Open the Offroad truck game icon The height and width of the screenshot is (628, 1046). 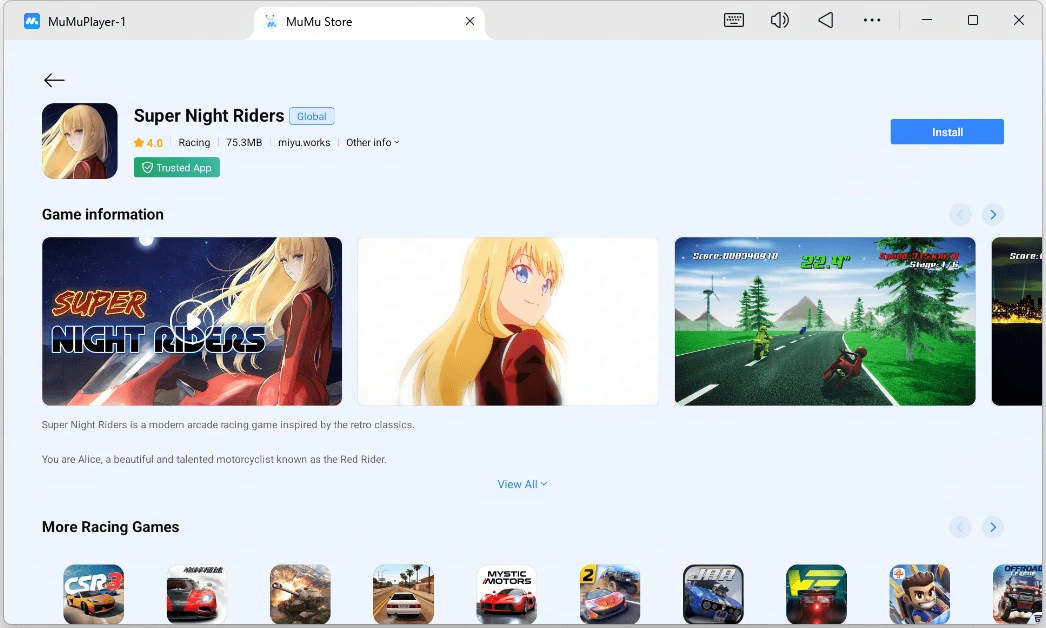pos(1018,594)
